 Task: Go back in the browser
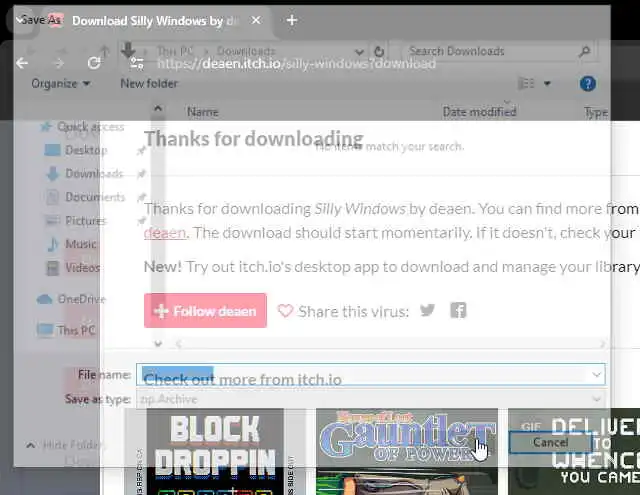[x=22, y=63]
